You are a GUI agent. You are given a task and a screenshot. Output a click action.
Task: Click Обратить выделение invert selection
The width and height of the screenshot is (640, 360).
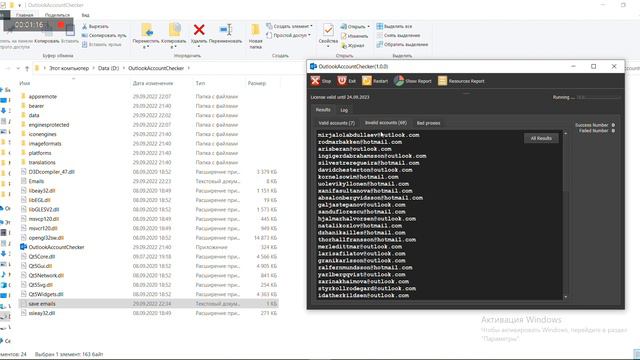pos(402,44)
